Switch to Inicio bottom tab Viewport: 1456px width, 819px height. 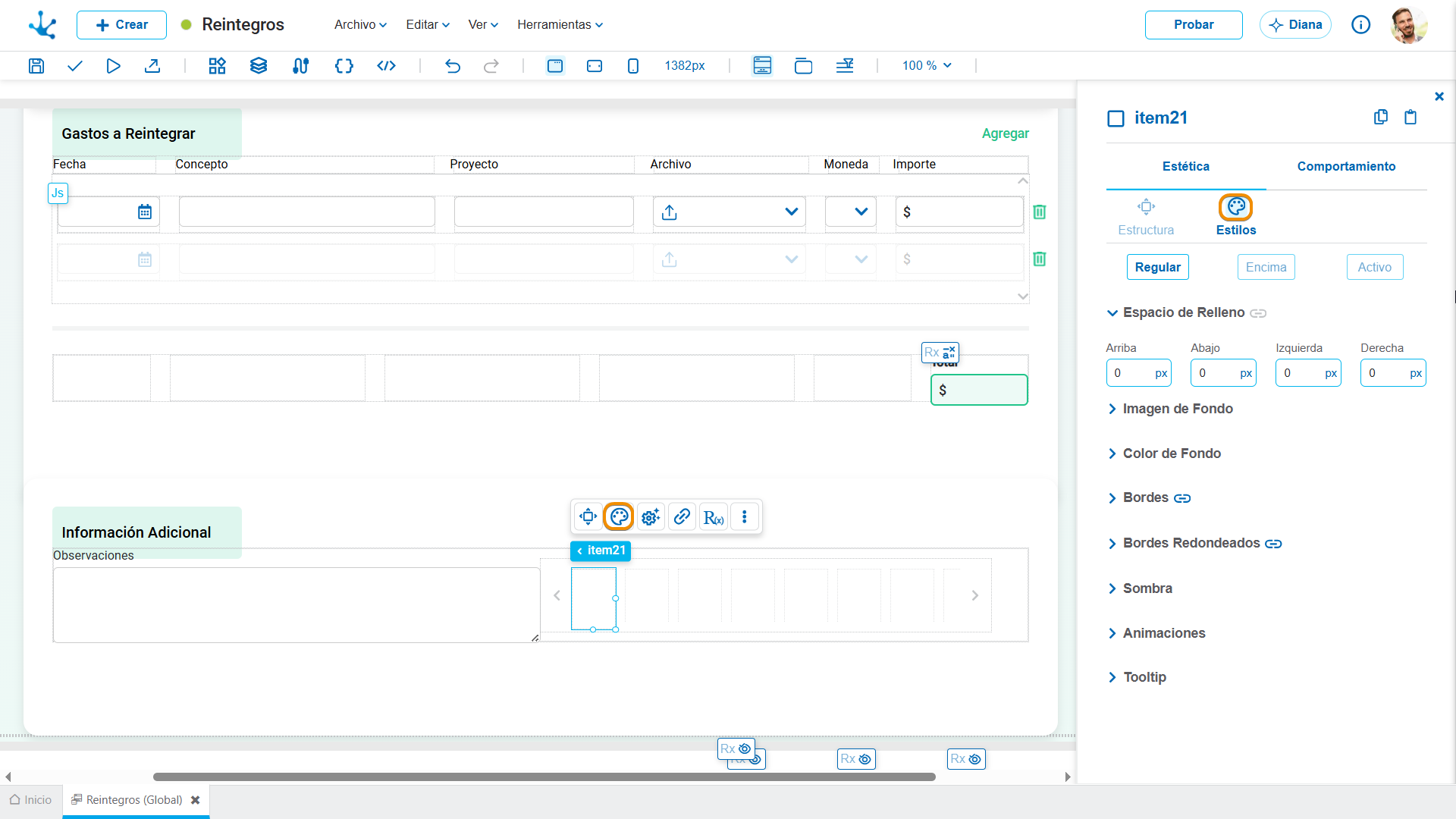(31, 800)
